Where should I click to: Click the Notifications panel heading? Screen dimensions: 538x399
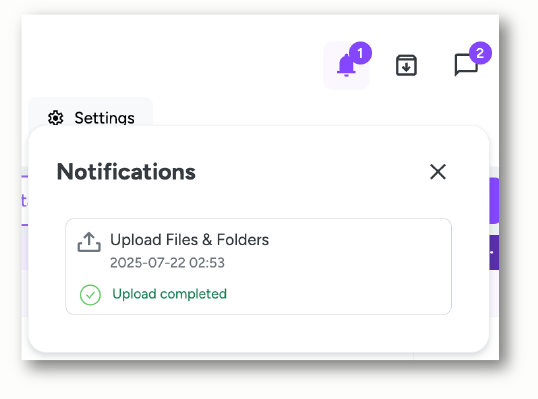pyautogui.click(x=126, y=172)
